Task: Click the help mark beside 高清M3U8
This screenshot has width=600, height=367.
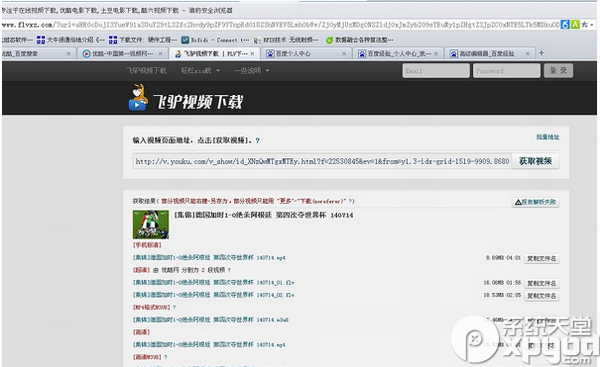Action: tap(166, 357)
